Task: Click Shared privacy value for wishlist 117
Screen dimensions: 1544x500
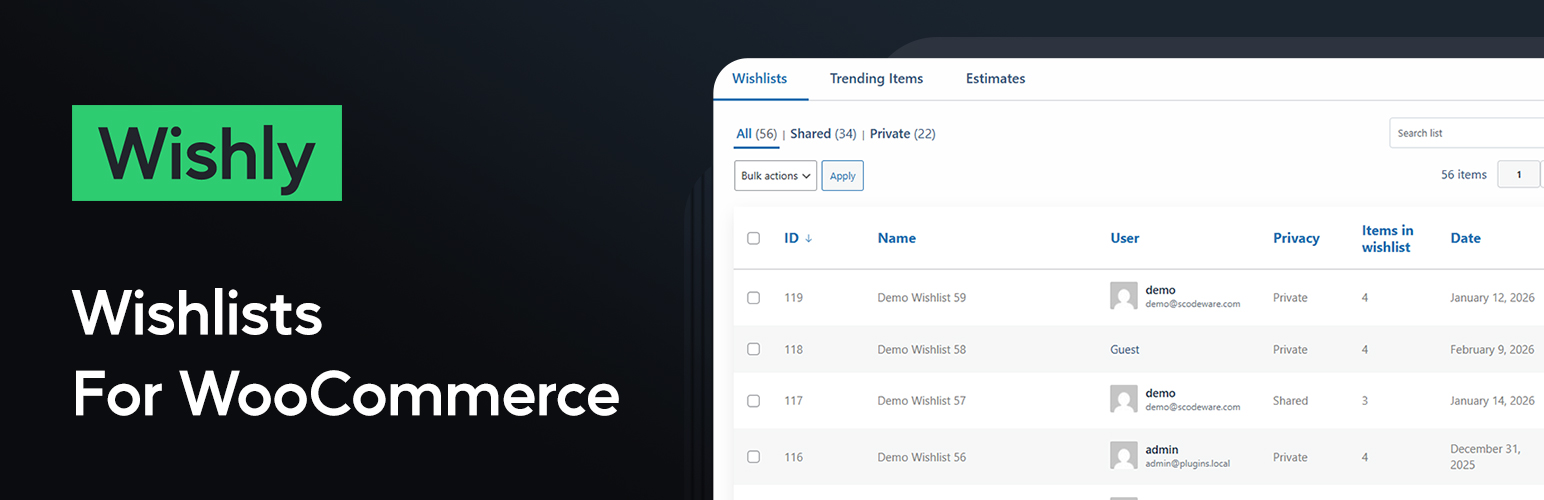Action: tap(1290, 401)
